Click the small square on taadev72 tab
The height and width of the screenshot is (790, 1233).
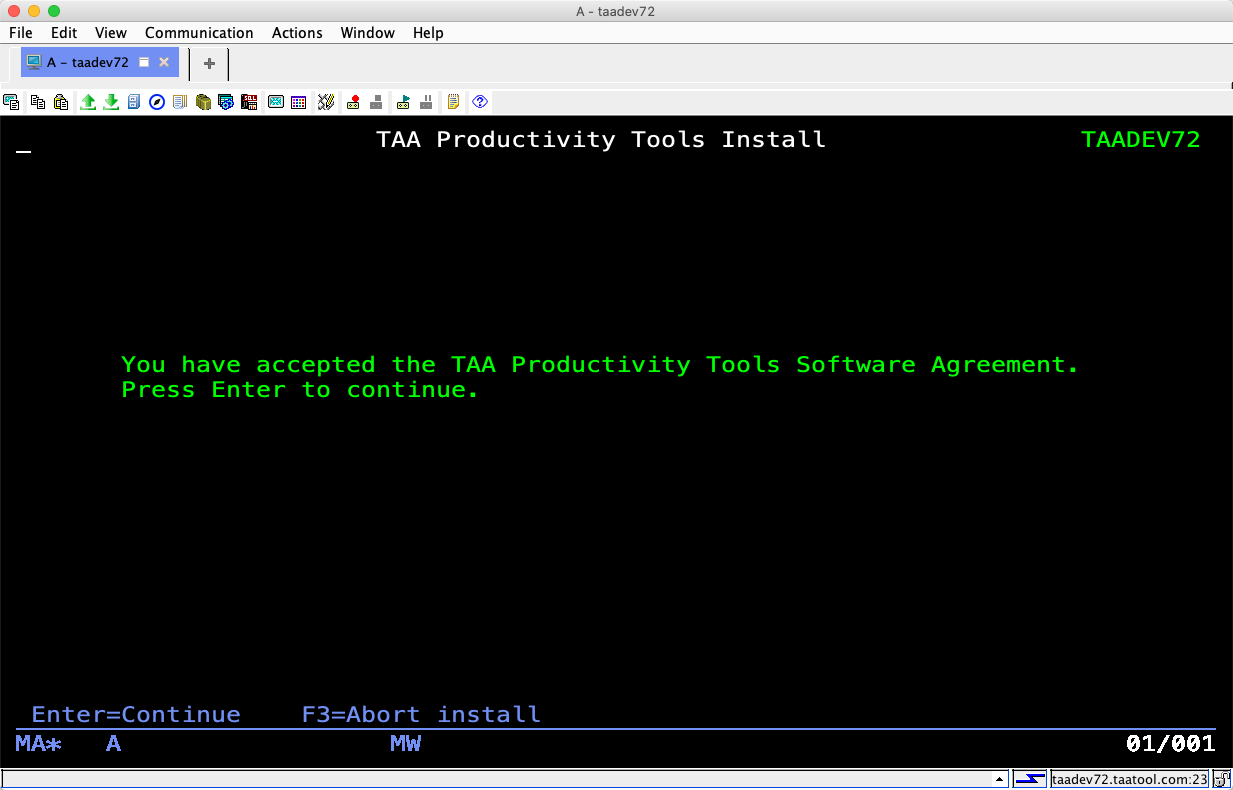coord(144,62)
